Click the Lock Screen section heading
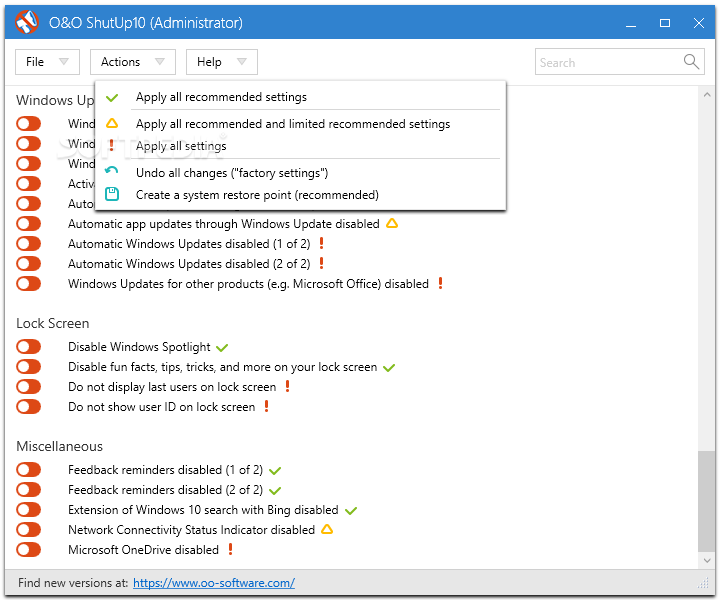720x600 pixels. pos(53,323)
